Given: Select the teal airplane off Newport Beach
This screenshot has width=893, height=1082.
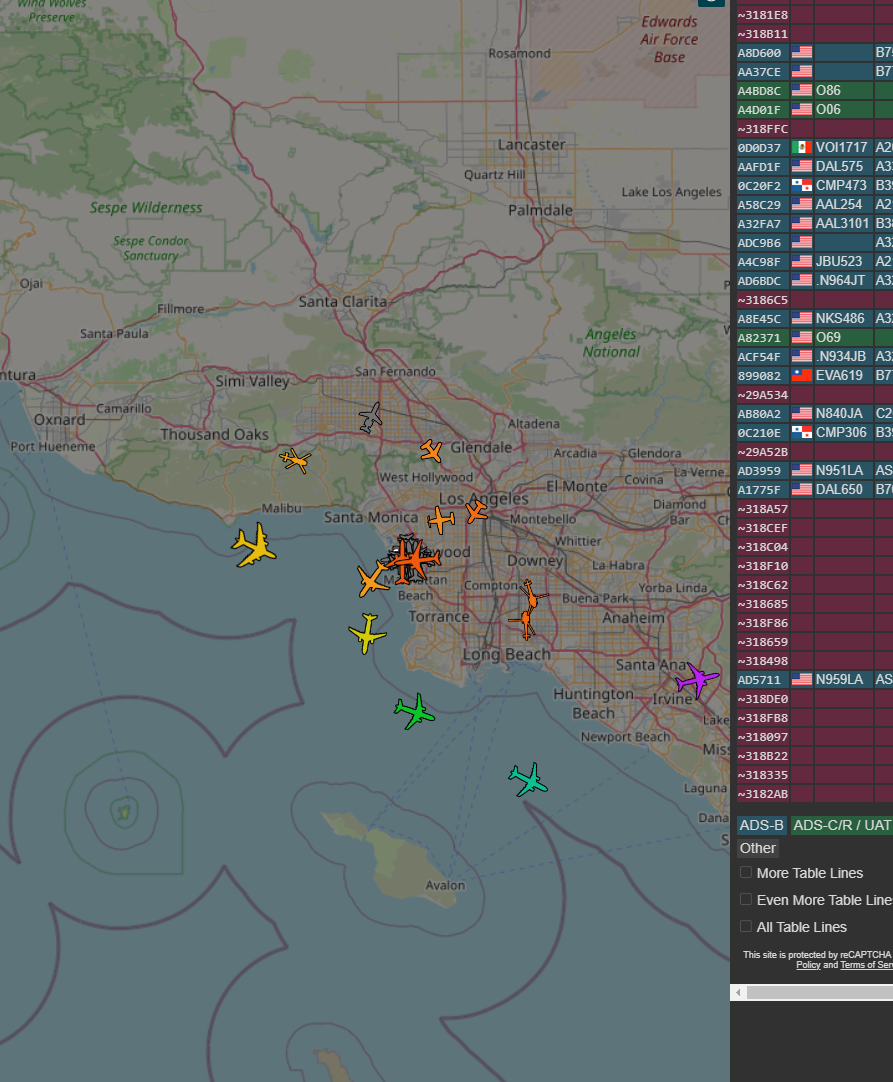Looking at the screenshot, I should (529, 780).
